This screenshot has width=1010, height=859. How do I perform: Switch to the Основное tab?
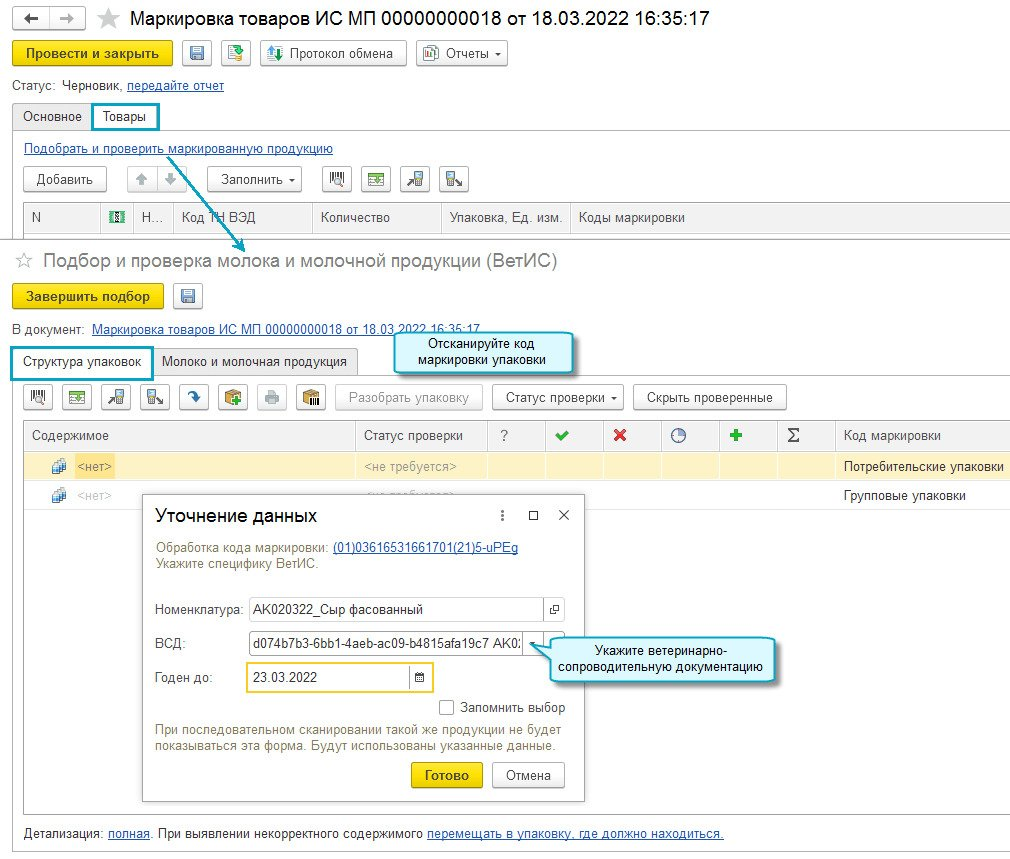(x=52, y=117)
